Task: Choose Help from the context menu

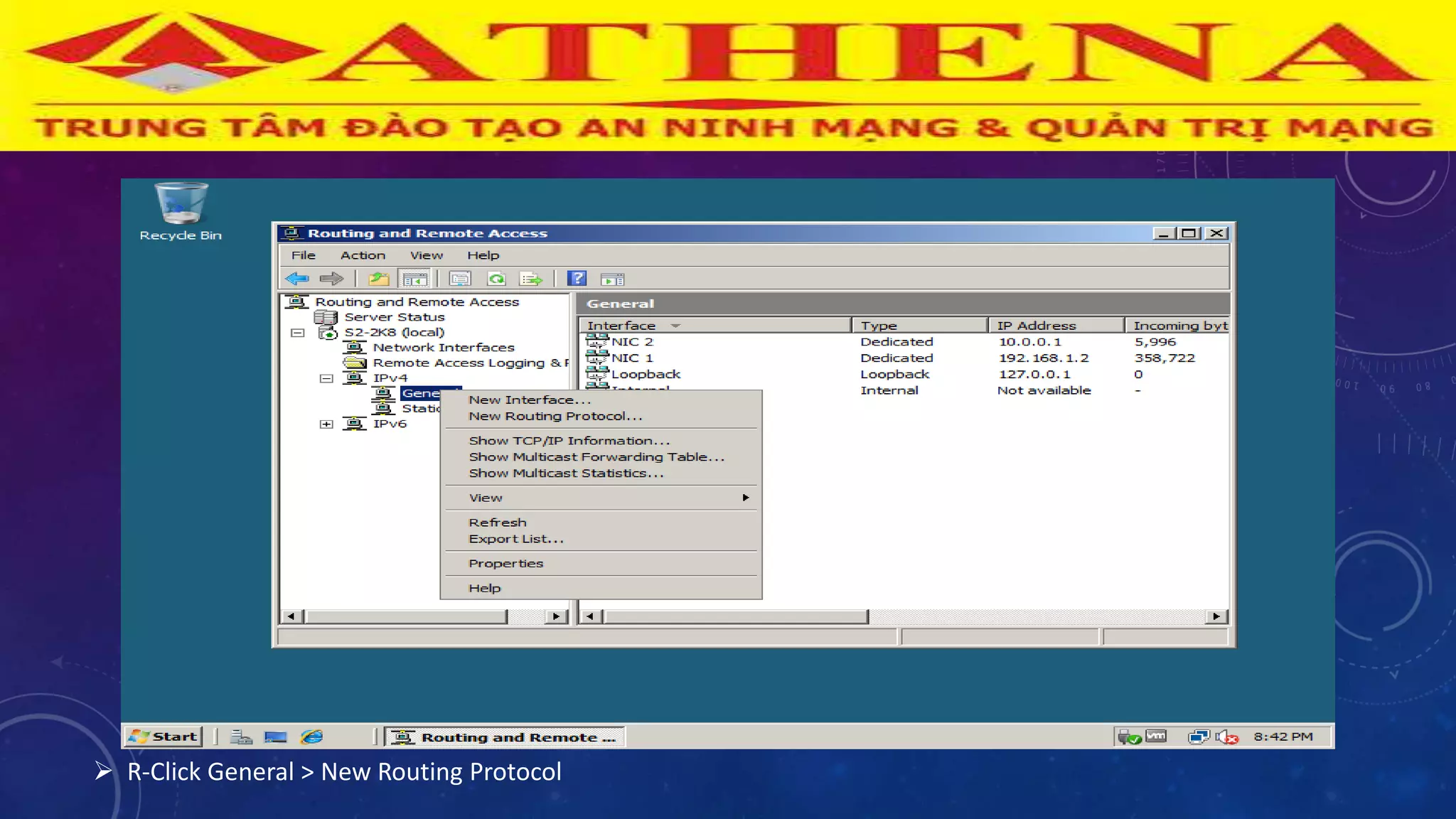Action: (x=601, y=588)
